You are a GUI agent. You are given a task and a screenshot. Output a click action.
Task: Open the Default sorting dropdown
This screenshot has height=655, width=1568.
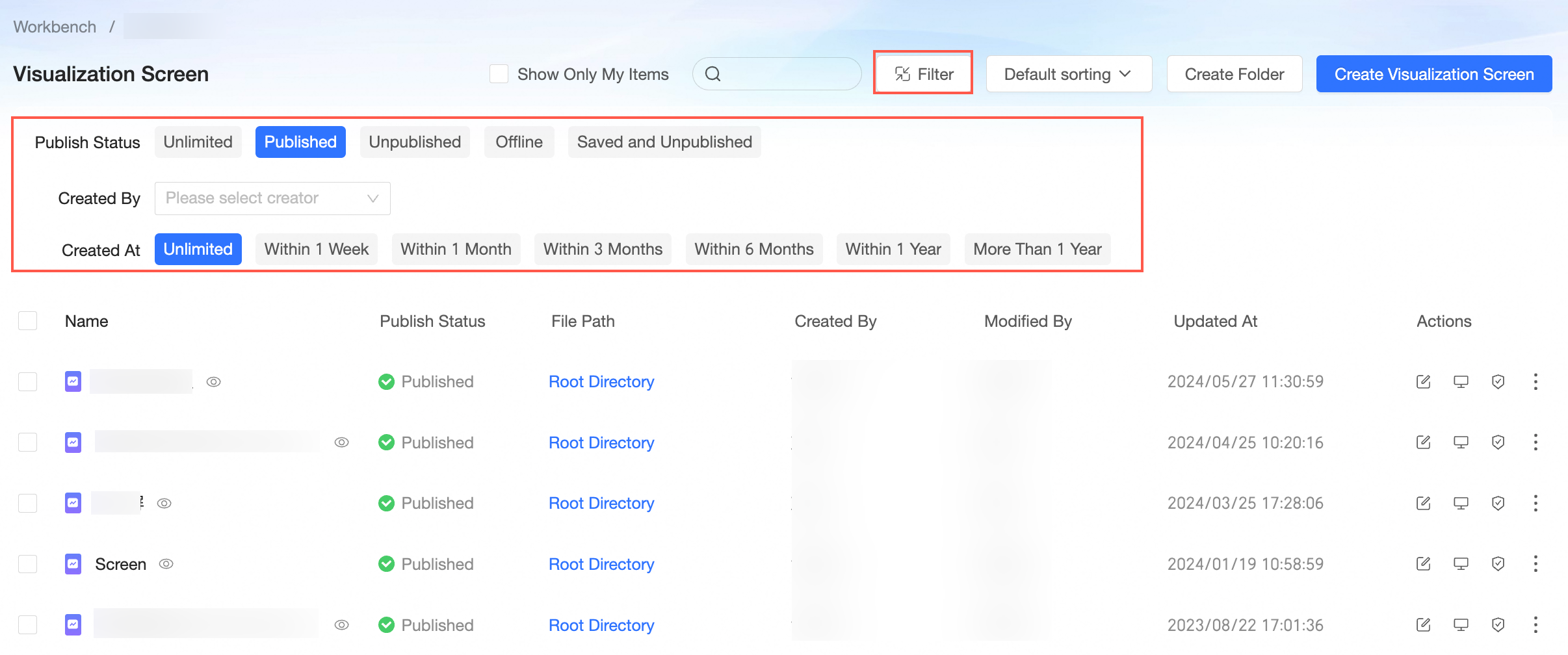(x=1069, y=74)
